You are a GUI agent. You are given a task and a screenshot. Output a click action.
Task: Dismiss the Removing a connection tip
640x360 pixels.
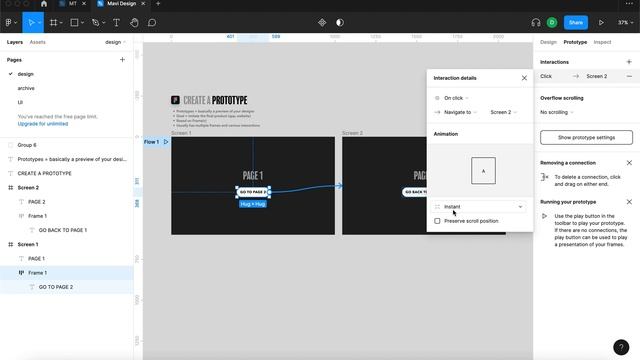click(629, 163)
